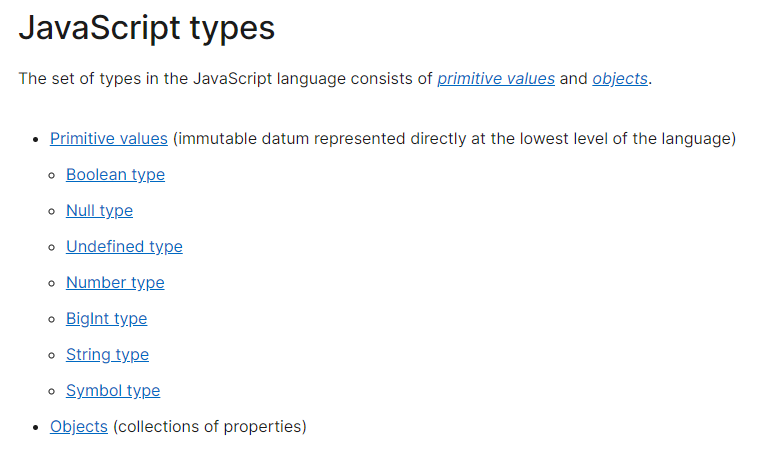Follow the Symbol type link
The height and width of the screenshot is (455, 775).
pyautogui.click(x=113, y=391)
